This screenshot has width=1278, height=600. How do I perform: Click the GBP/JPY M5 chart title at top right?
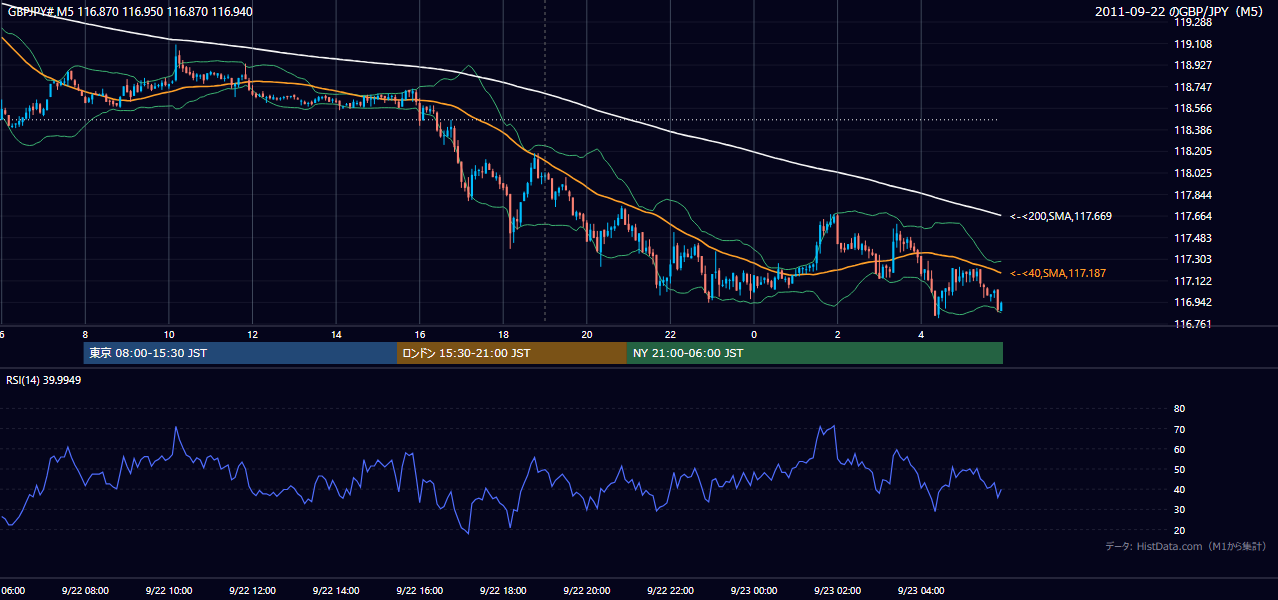pos(1178,11)
